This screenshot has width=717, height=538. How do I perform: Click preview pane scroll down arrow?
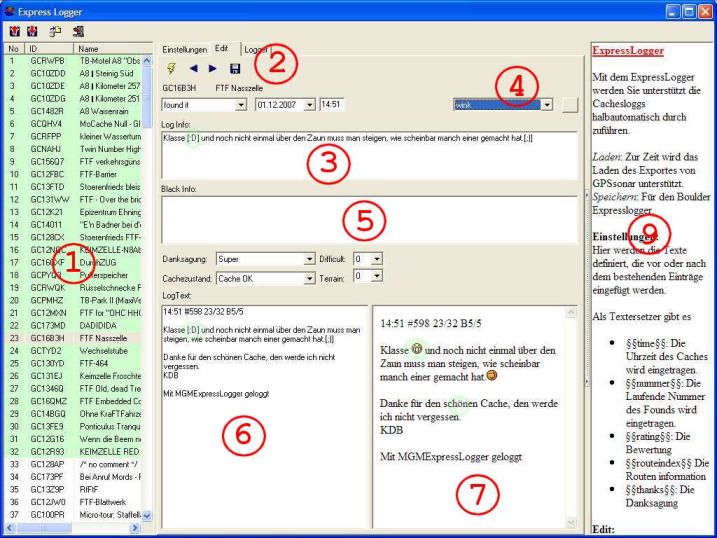(571, 522)
